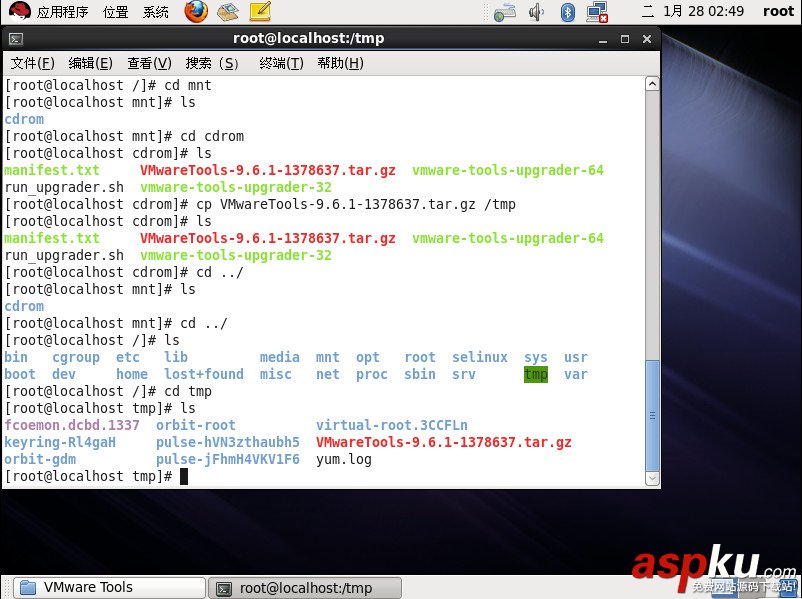Open the note-taking launcher icon
802x599 pixels.
260,11
